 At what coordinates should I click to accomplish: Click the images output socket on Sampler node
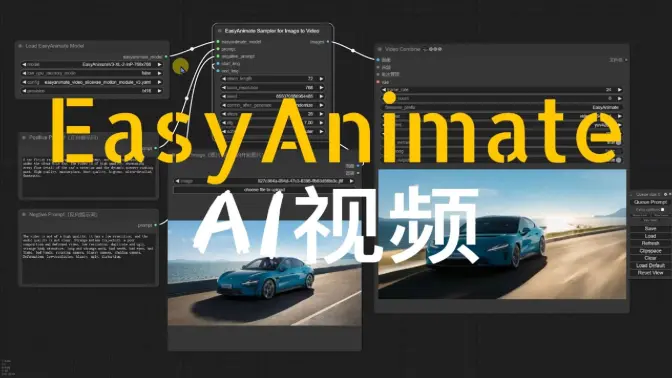(328, 42)
